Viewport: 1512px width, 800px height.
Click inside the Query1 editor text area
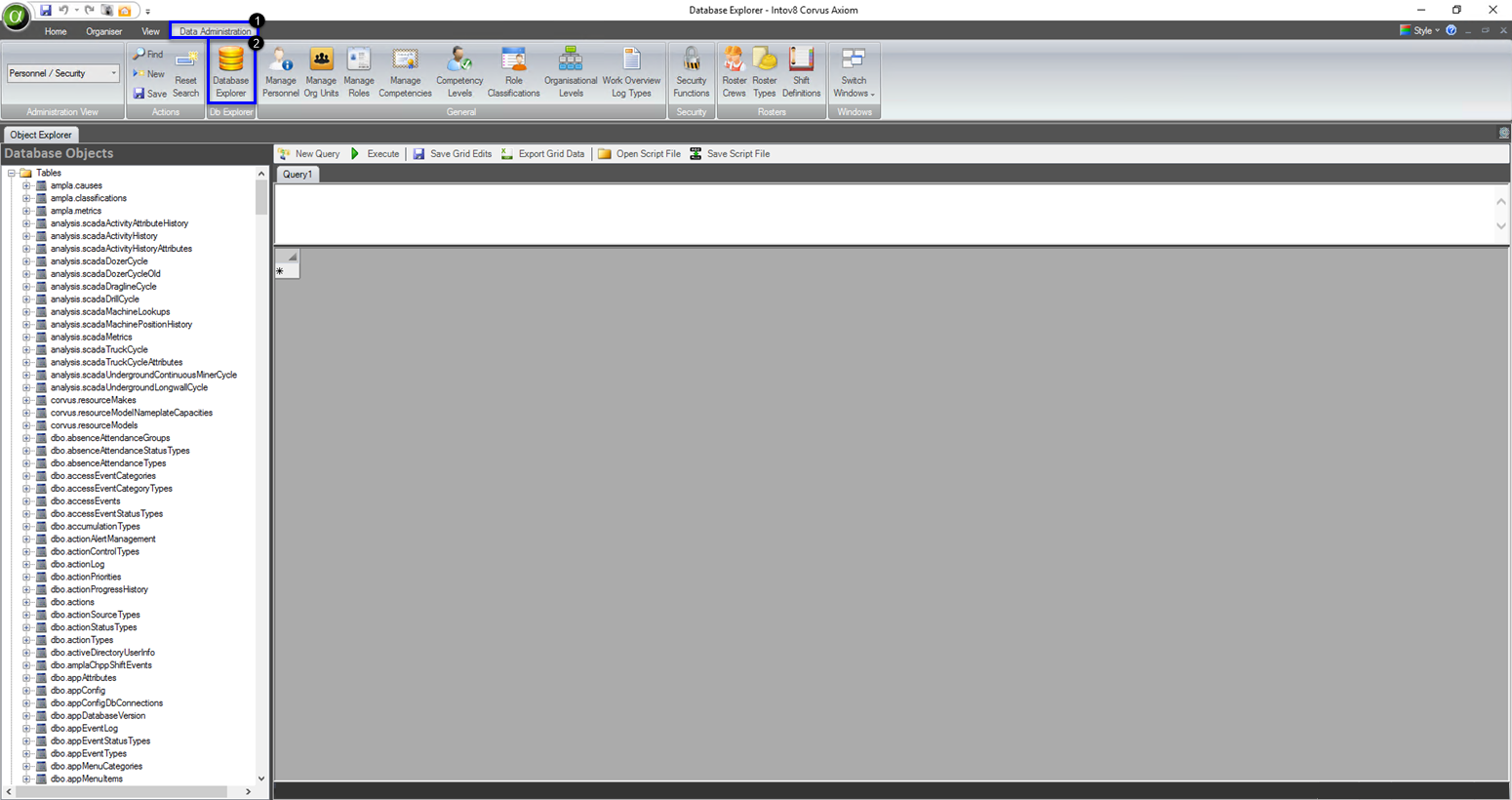coord(886,213)
